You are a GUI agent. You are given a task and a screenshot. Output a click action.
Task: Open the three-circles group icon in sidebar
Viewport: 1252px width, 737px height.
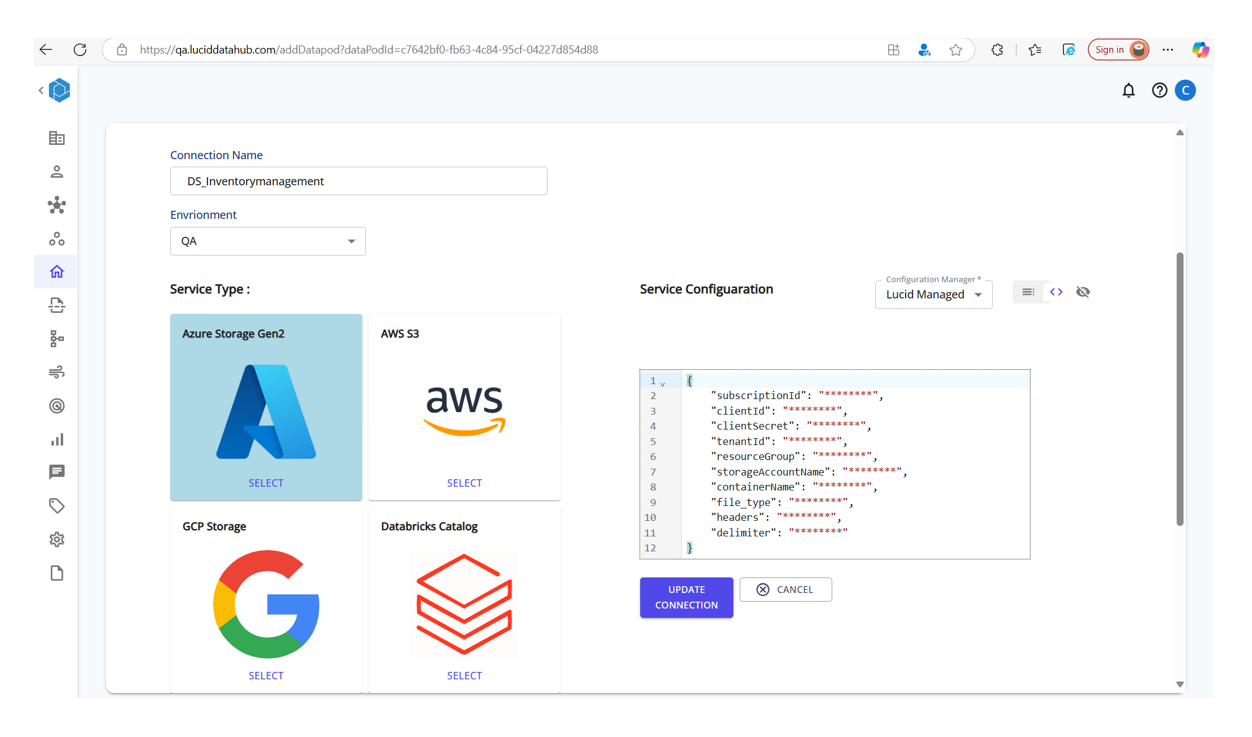click(57, 239)
